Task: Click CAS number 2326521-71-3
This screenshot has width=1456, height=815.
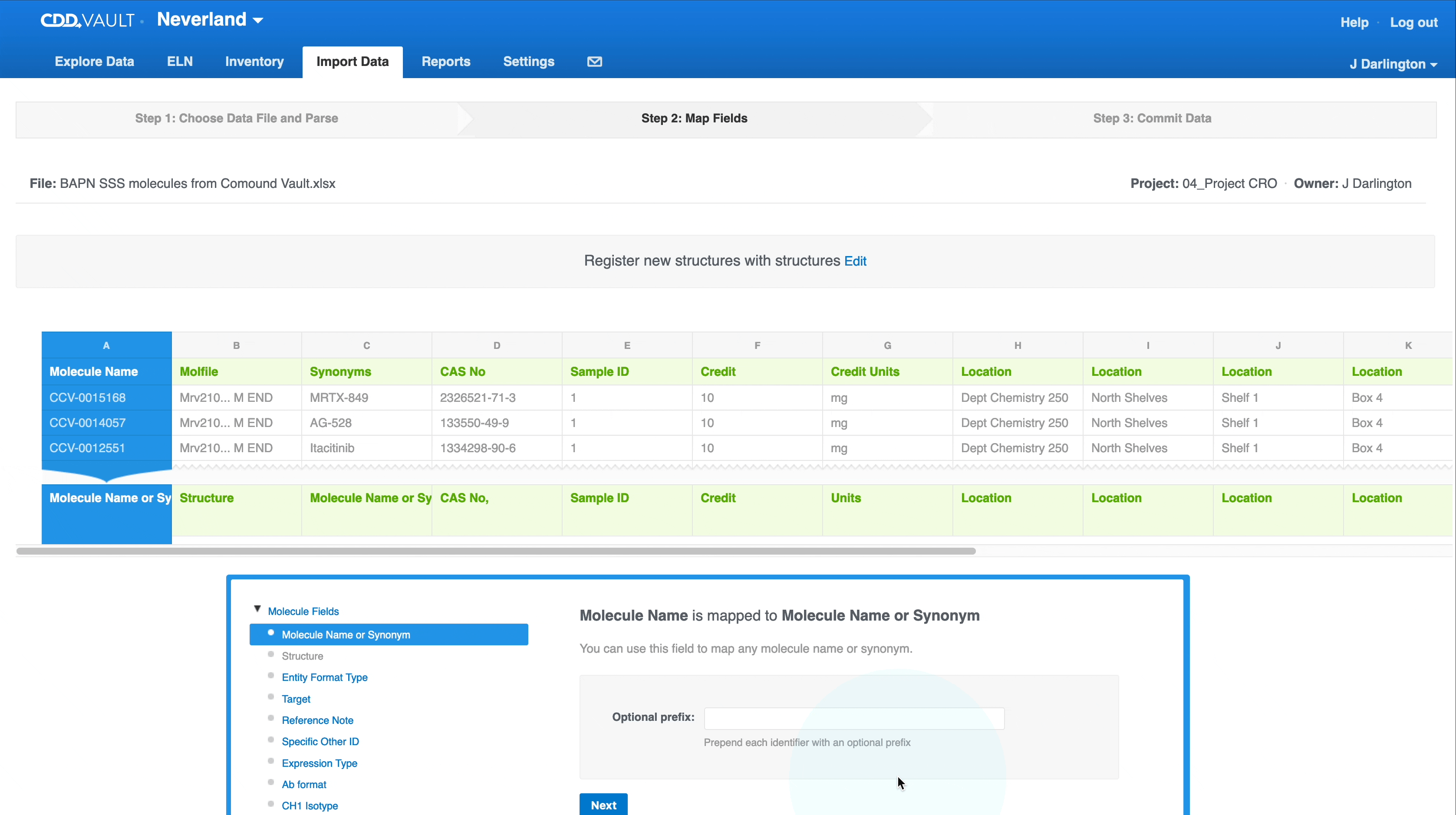Action: [497, 398]
